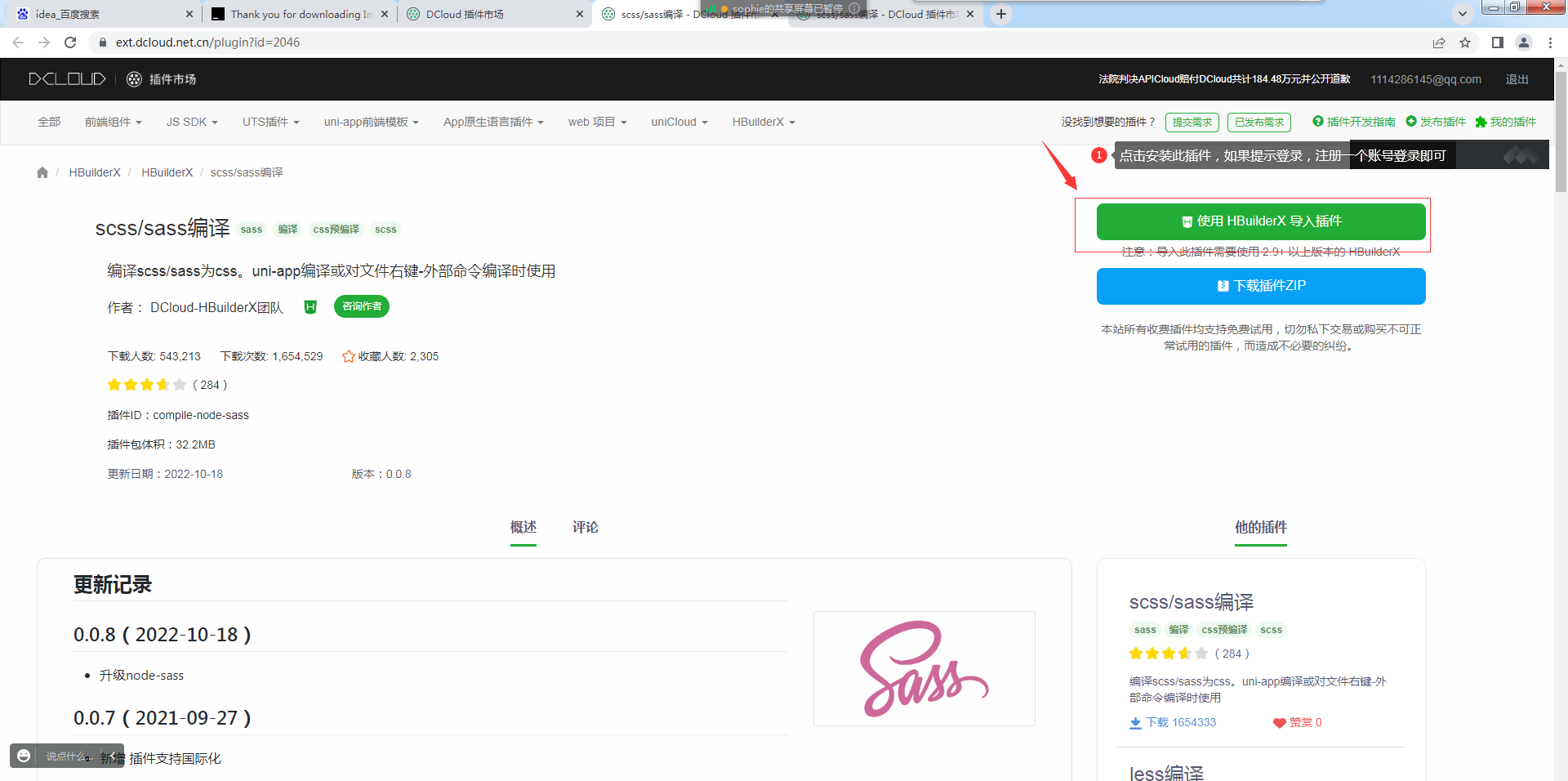Click the share page icon in address bar

click(1439, 42)
